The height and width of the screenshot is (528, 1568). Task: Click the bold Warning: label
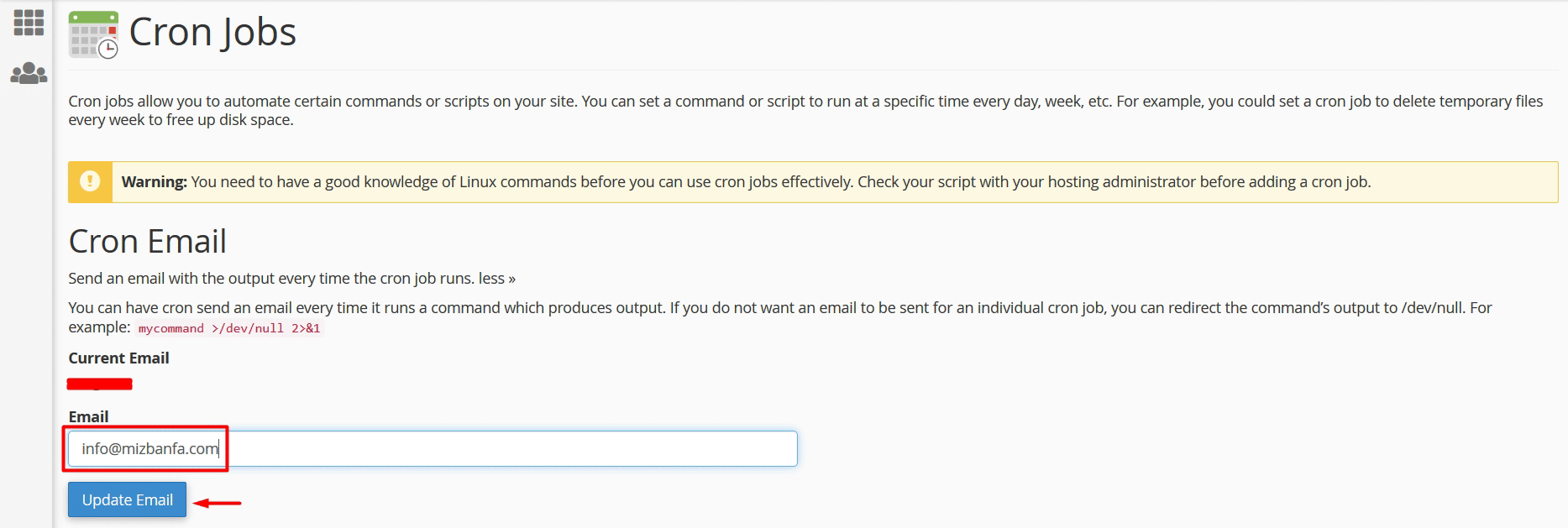155,181
